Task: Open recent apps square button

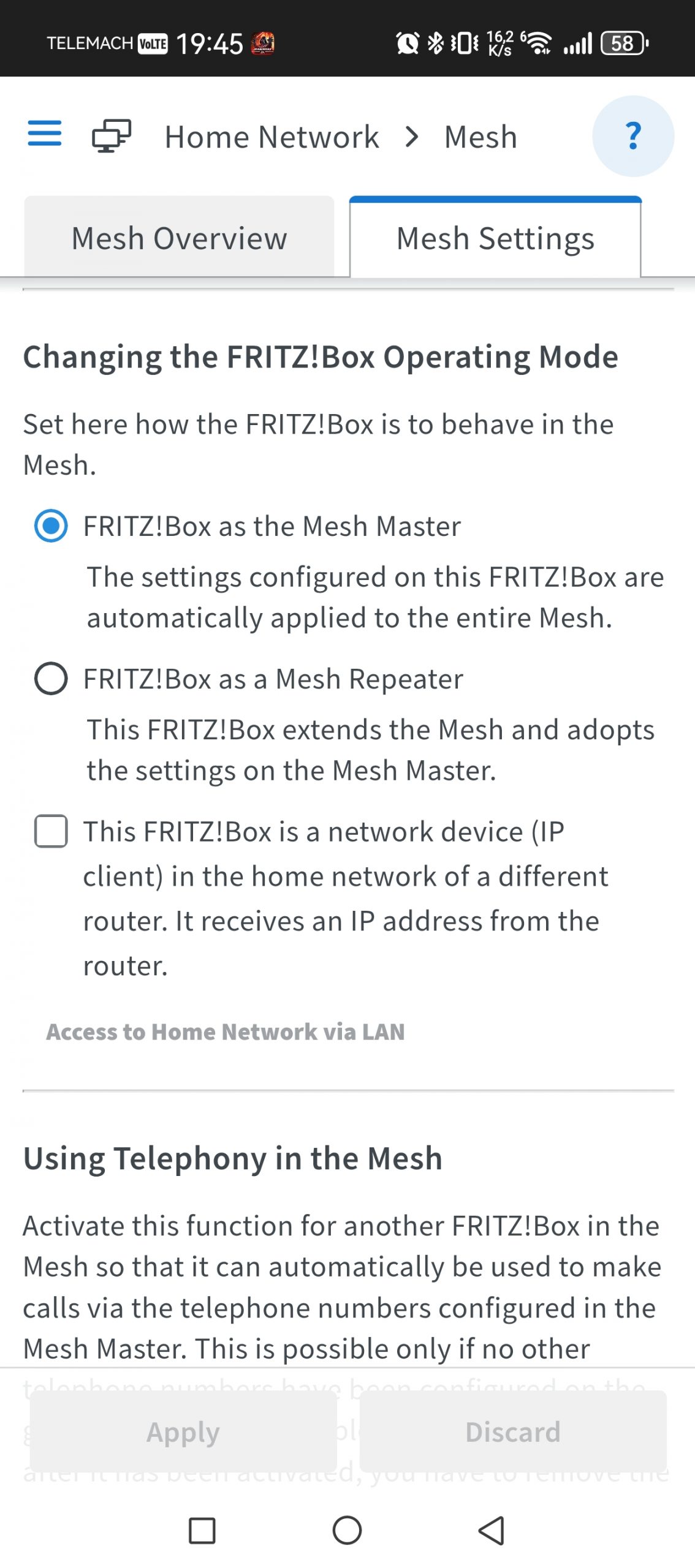Action: [x=202, y=1531]
